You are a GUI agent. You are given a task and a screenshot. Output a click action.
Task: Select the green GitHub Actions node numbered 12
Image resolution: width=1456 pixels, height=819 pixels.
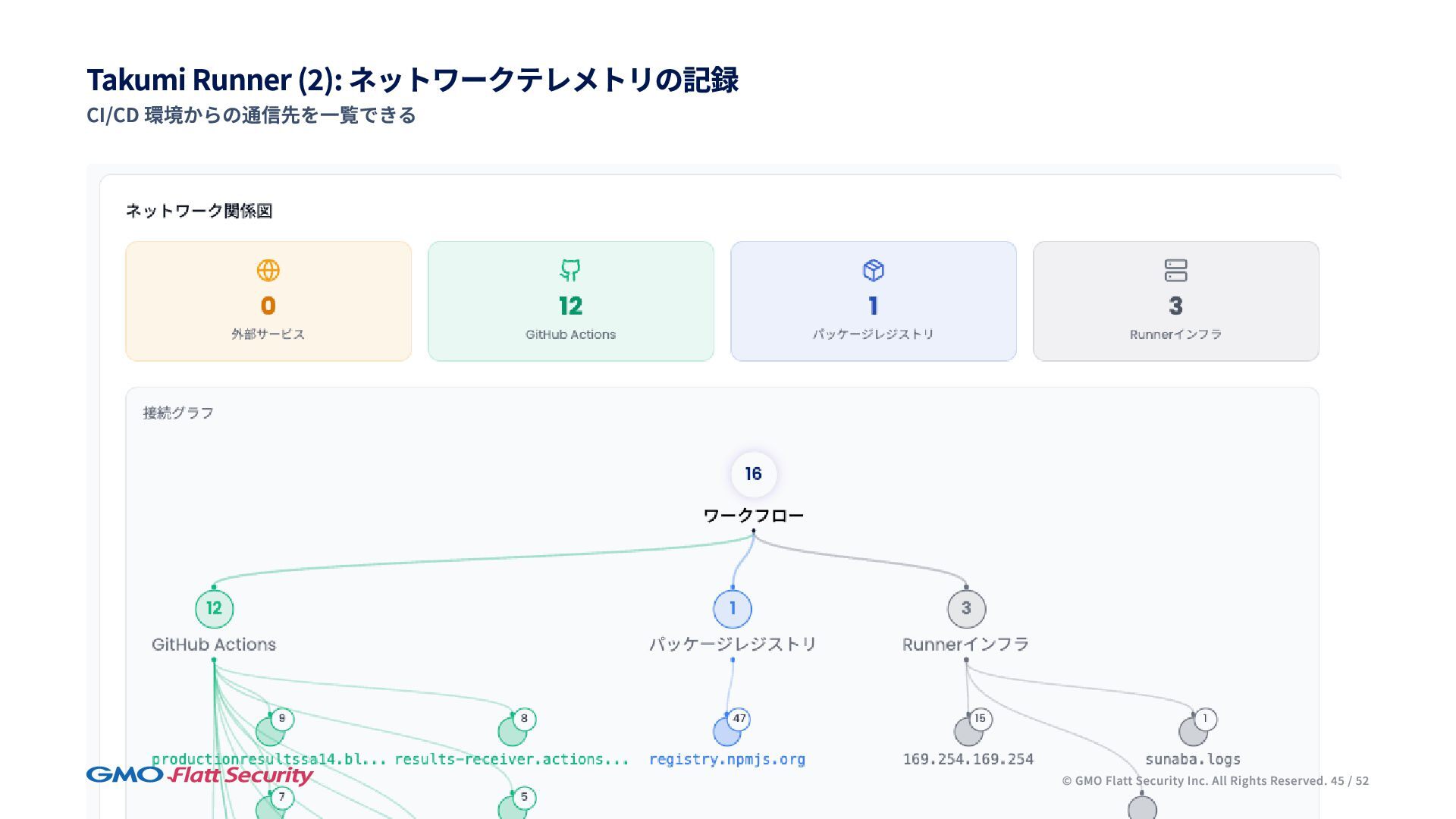click(x=214, y=608)
